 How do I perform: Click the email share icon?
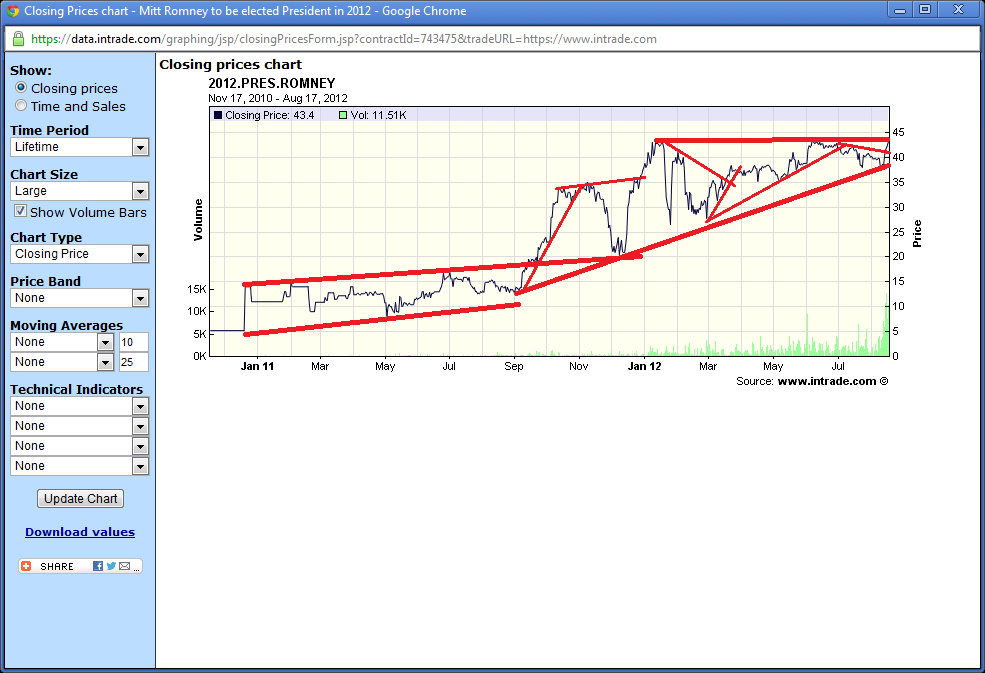click(x=124, y=566)
